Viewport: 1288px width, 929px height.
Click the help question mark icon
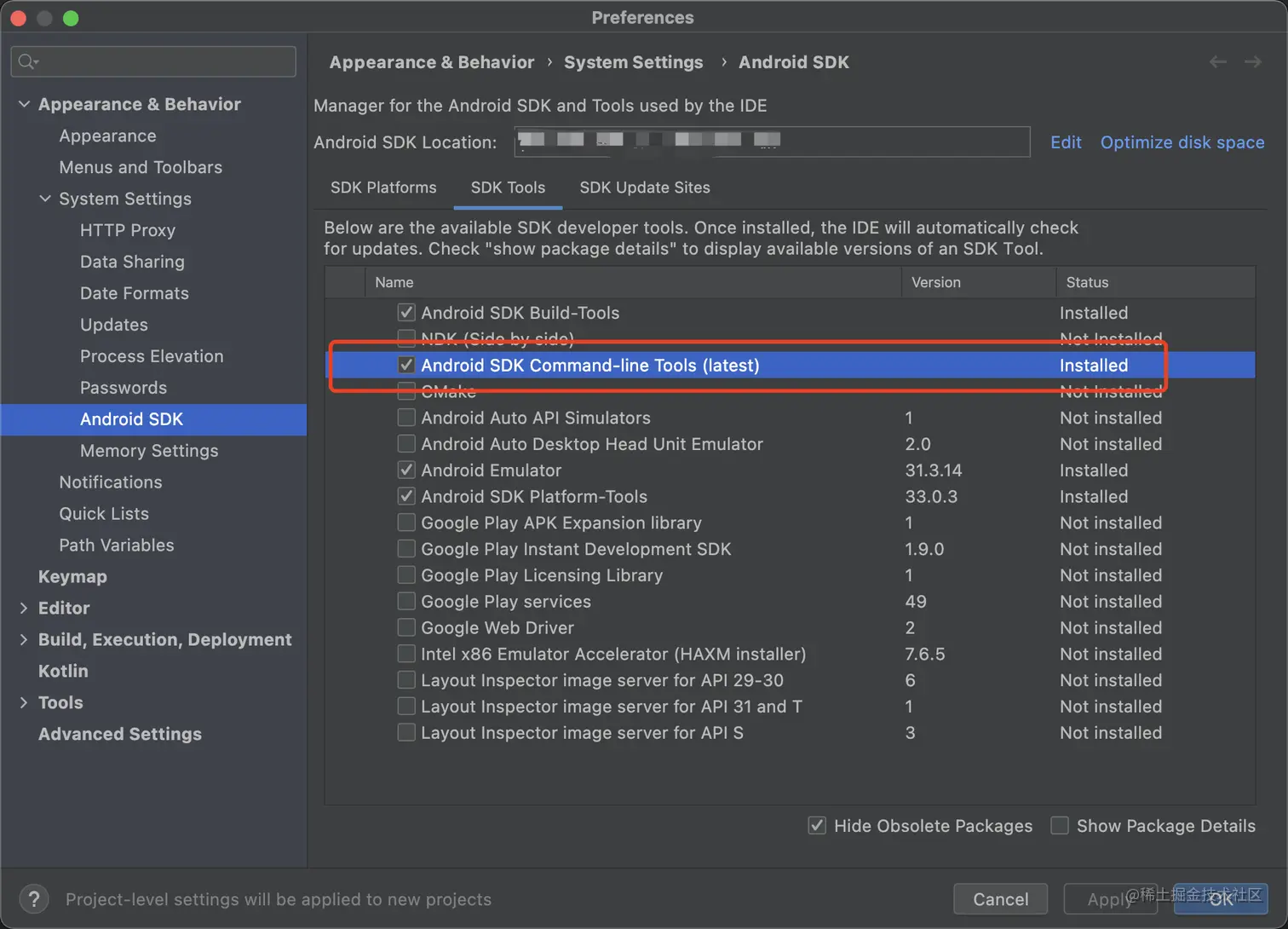pos(33,899)
